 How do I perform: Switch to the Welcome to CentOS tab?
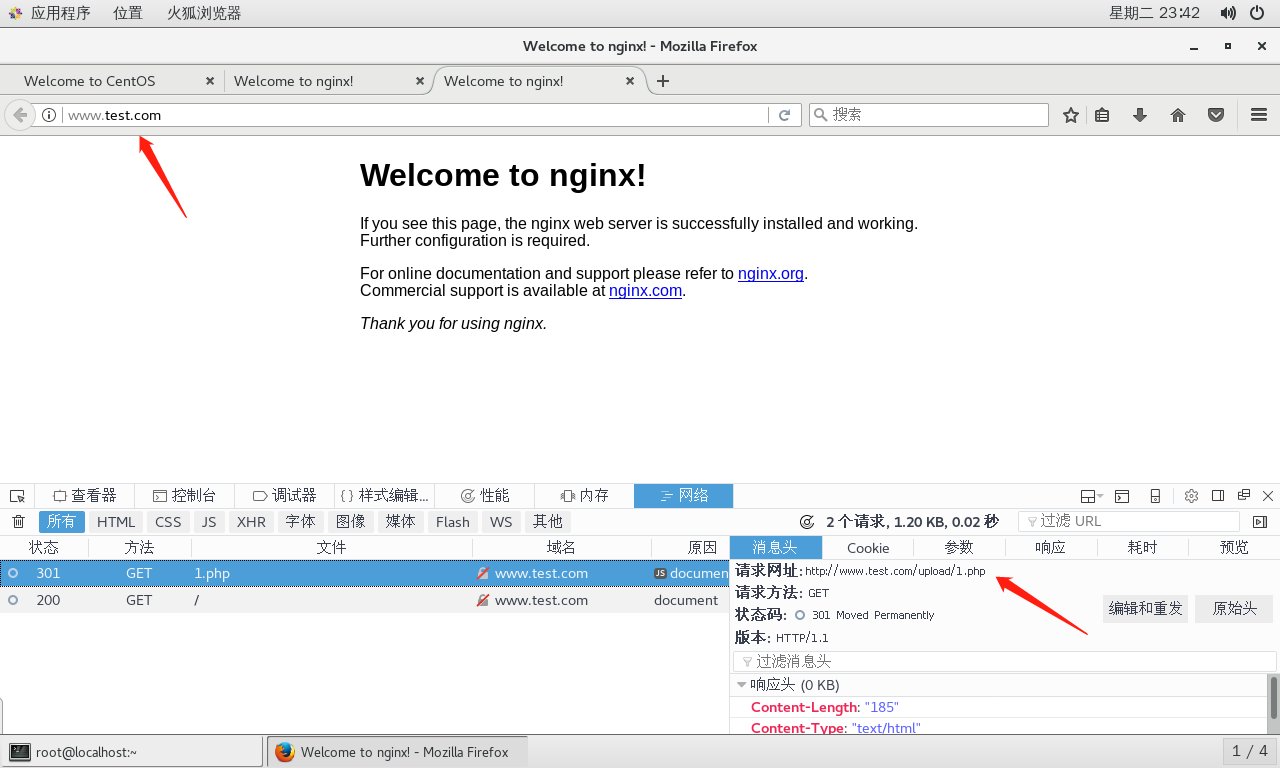[x=111, y=81]
